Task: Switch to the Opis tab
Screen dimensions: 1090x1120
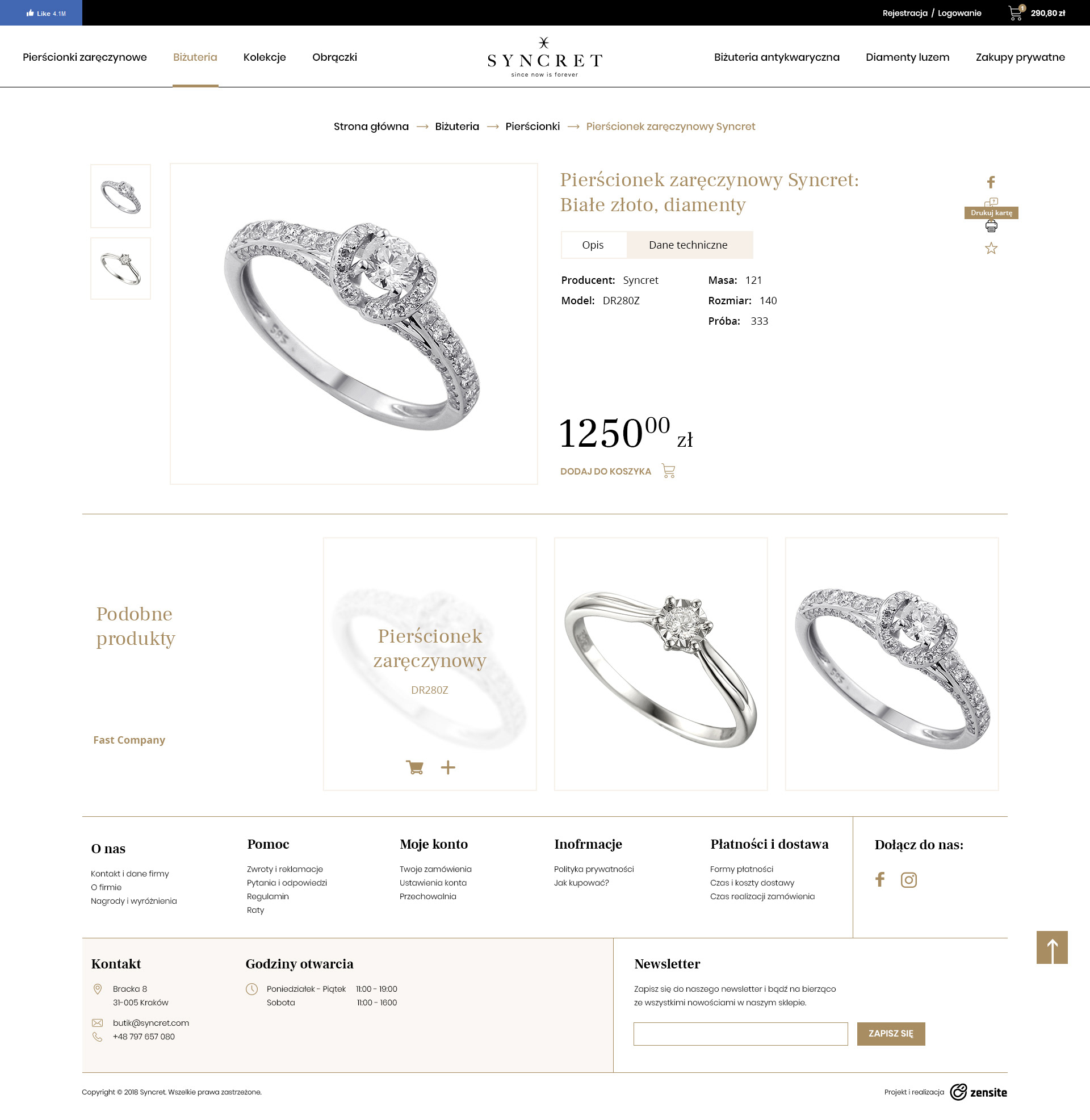Action: coord(593,245)
